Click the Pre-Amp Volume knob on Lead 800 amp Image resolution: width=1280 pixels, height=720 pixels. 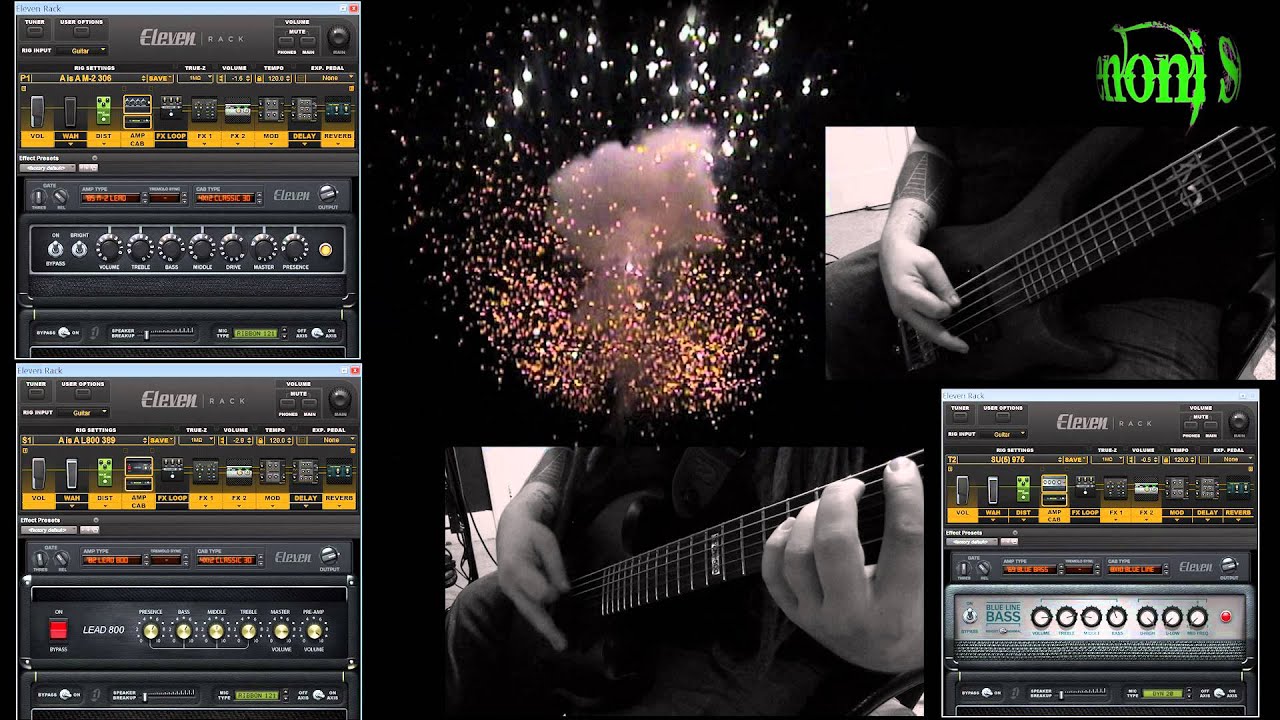coord(314,630)
